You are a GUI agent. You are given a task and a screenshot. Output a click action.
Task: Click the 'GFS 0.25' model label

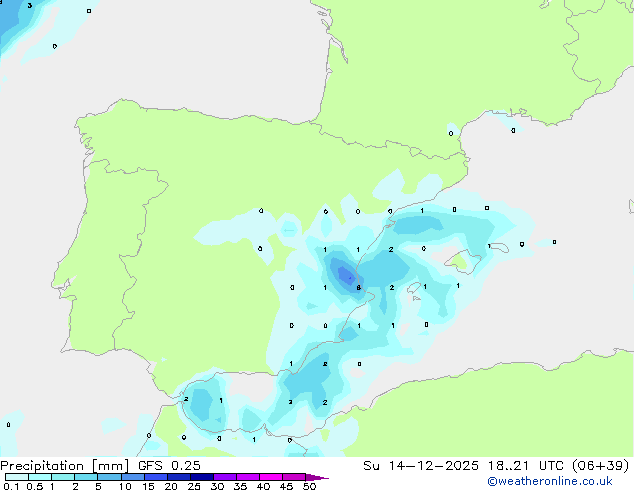click(x=169, y=466)
